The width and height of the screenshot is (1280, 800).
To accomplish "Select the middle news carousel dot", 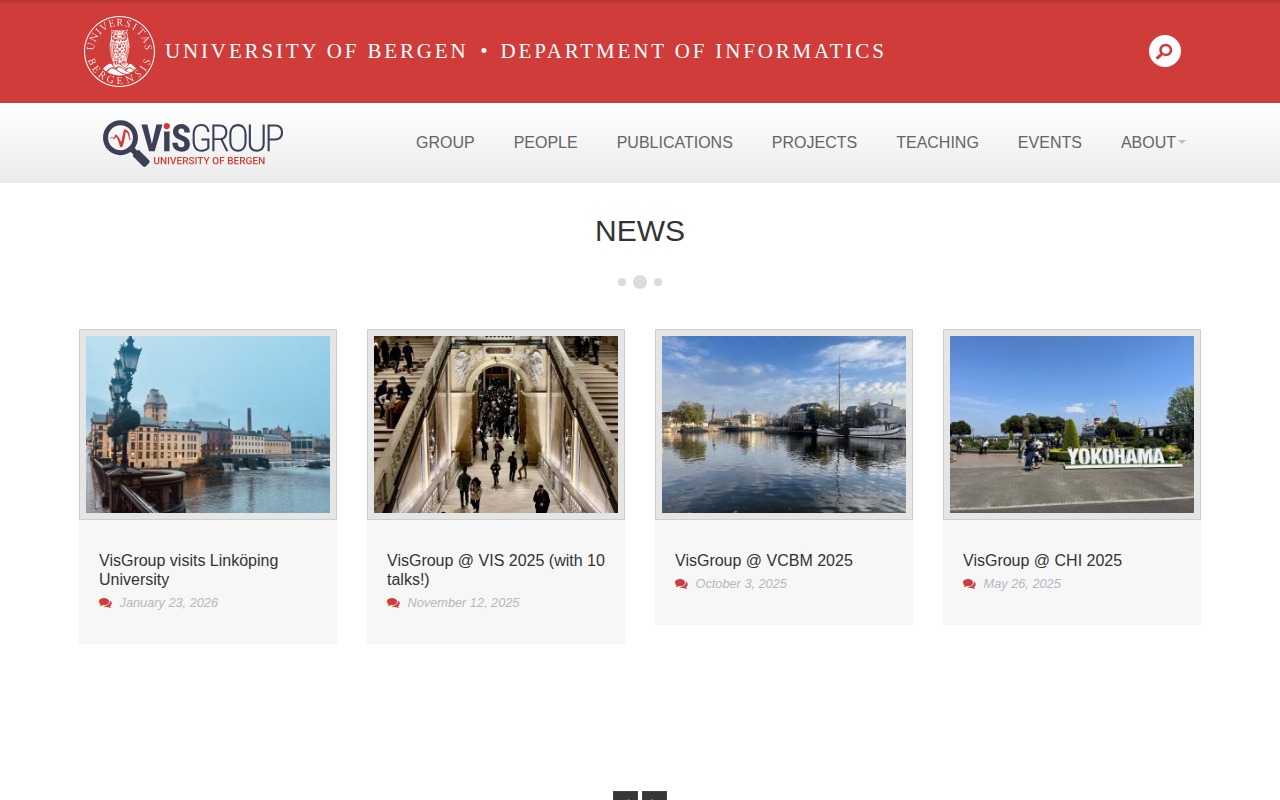I will click(x=640, y=282).
